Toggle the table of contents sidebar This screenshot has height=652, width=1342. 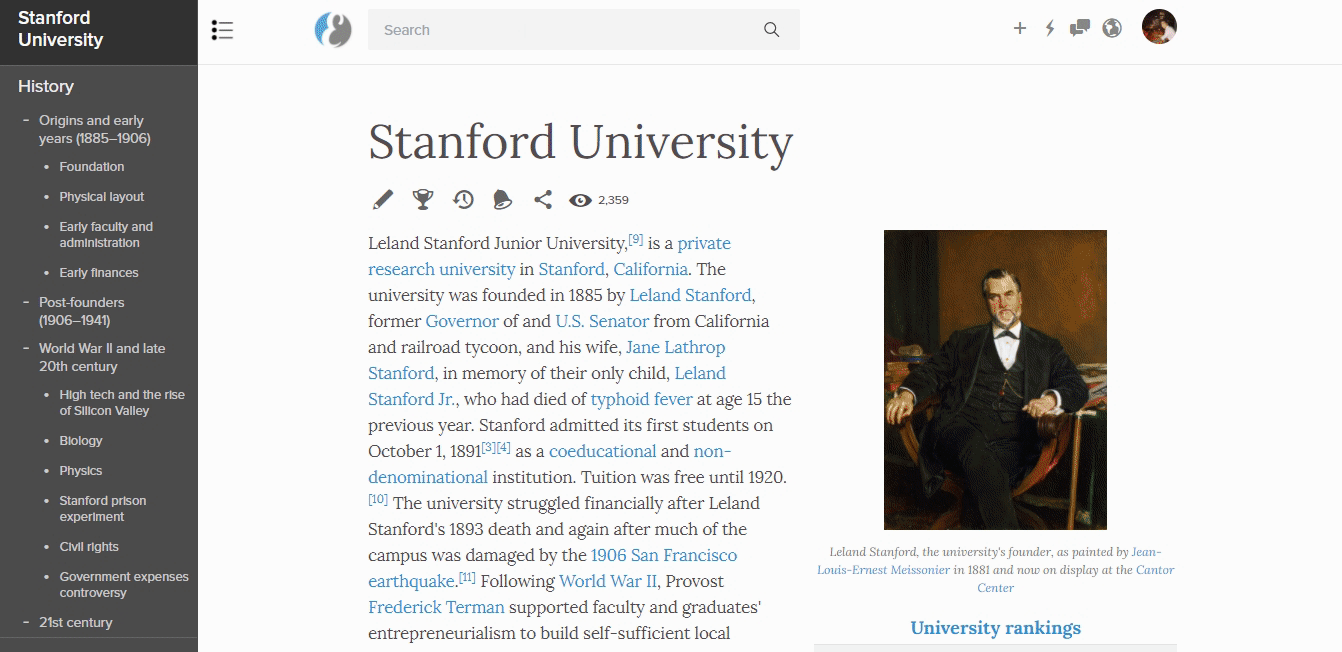222,30
